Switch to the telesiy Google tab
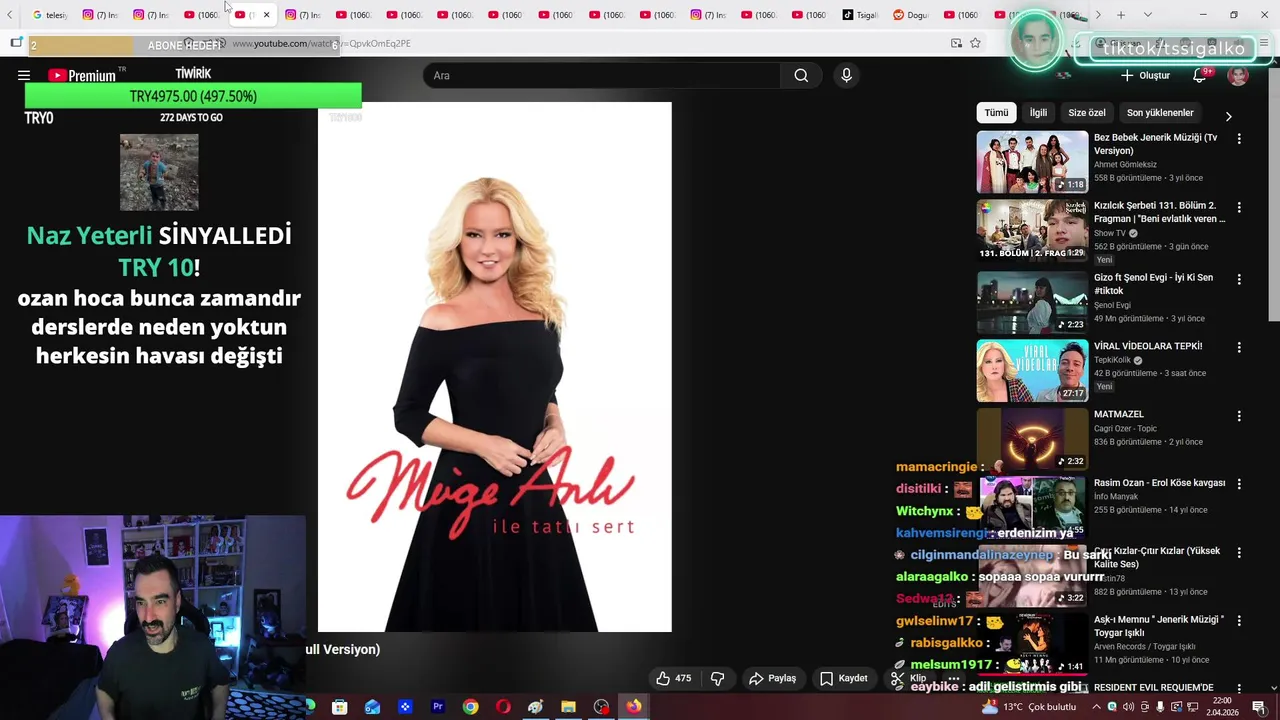Viewport: 1280px width, 720px height. pos(49,15)
